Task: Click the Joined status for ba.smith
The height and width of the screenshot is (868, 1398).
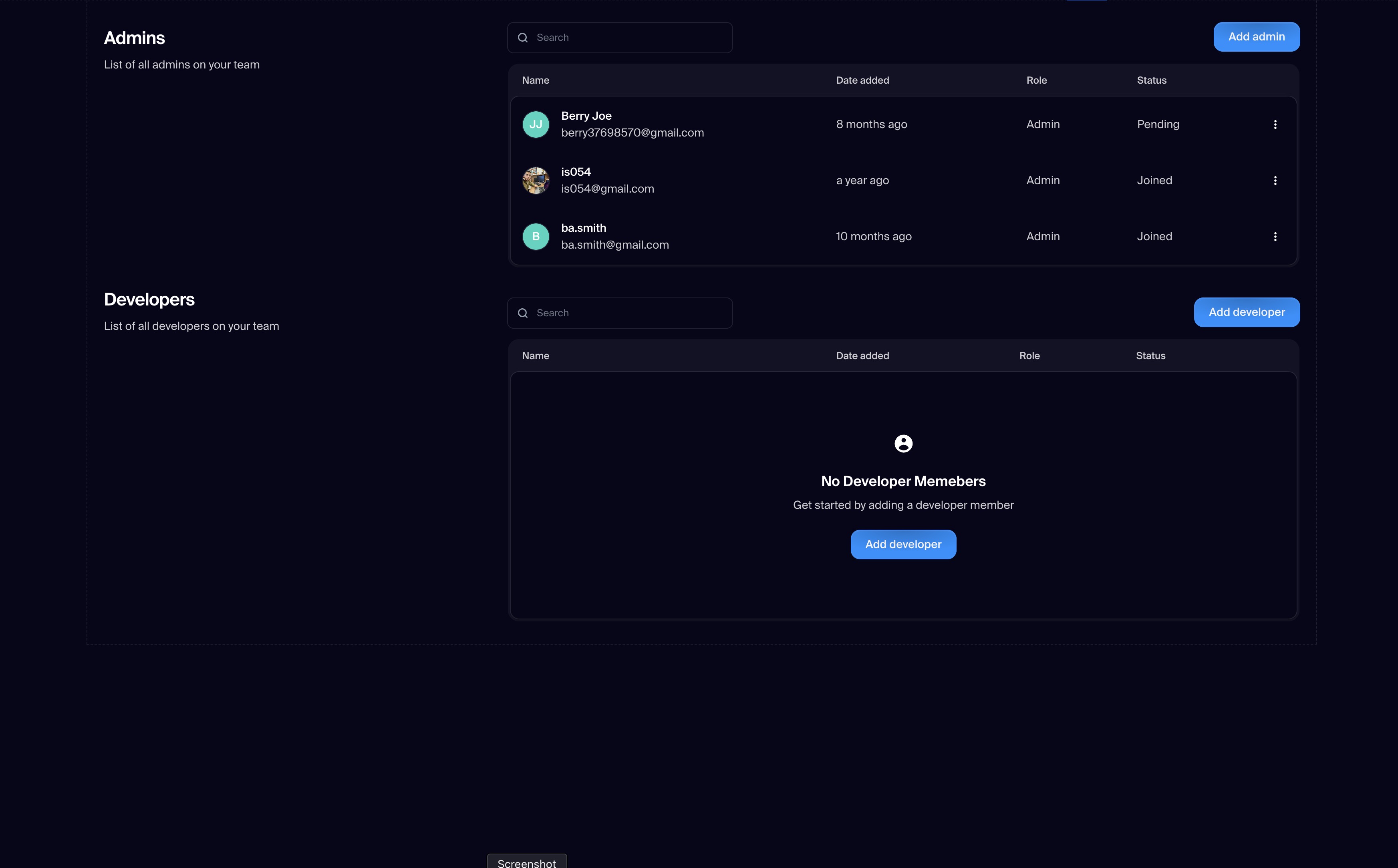Action: (1154, 237)
